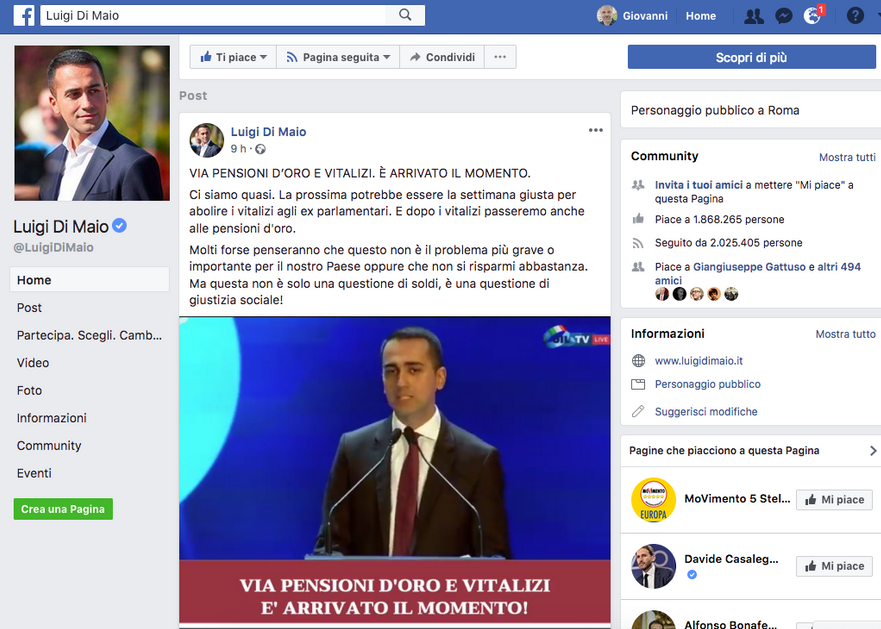Screen dimensions: 881x629
Task: Expand Pagine che piacciono a questa Pagina
Action: coord(873,450)
